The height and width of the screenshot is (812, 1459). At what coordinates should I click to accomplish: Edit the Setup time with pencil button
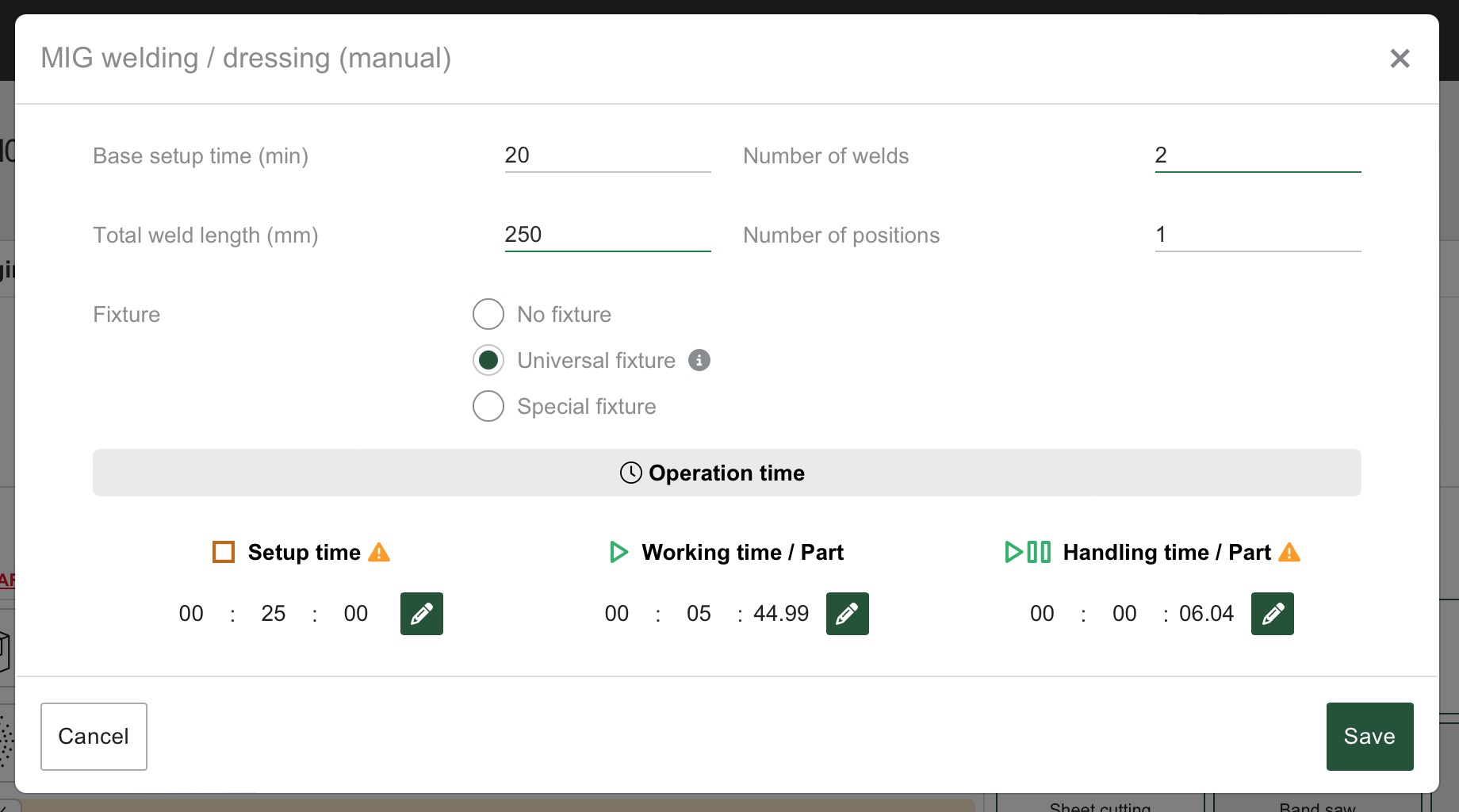(x=421, y=614)
